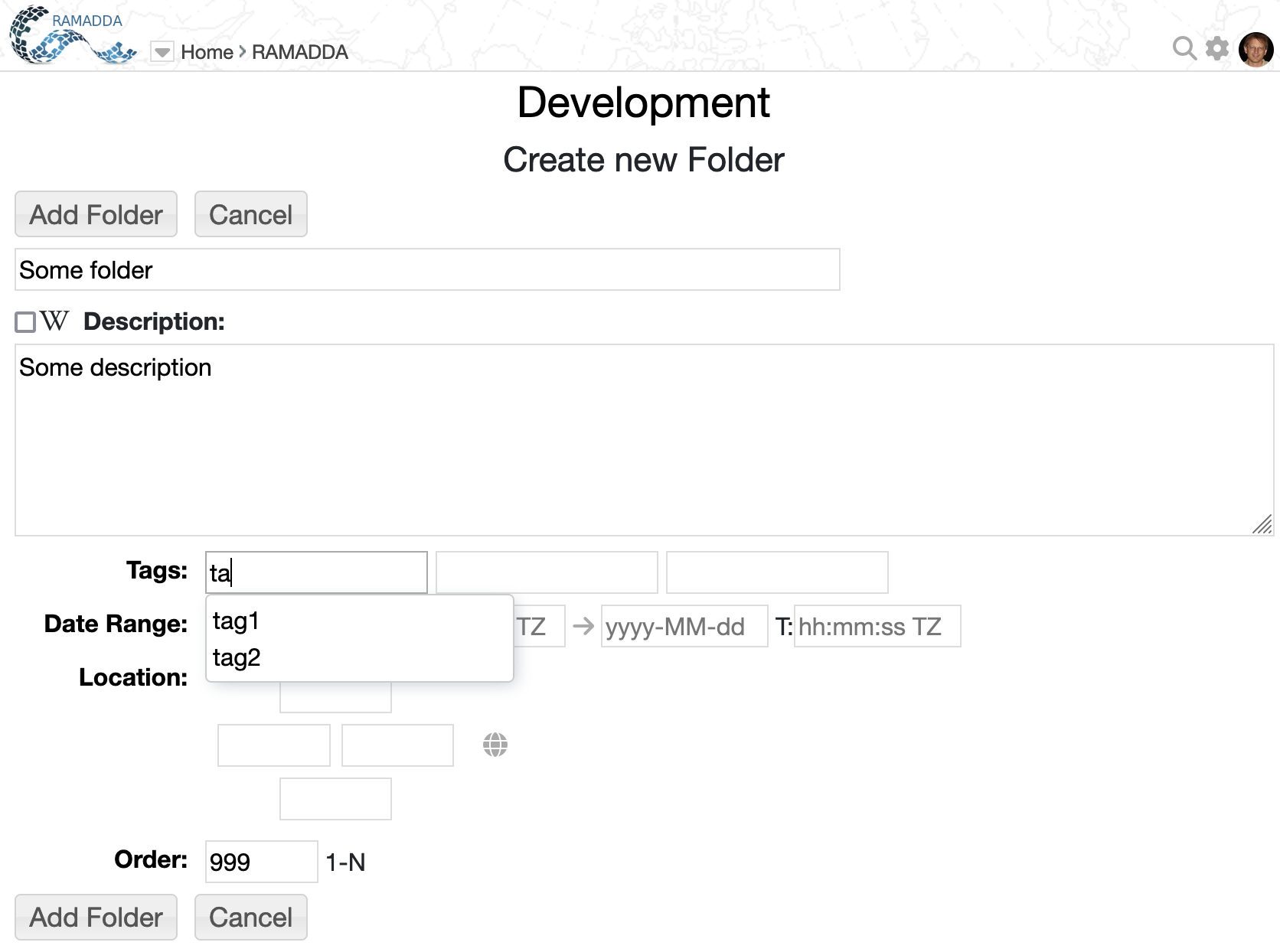Open the breadcrumb dropdown menu arrow
Image resolution: width=1280 pixels, height=952 pixels.
[x=162, y=52]
